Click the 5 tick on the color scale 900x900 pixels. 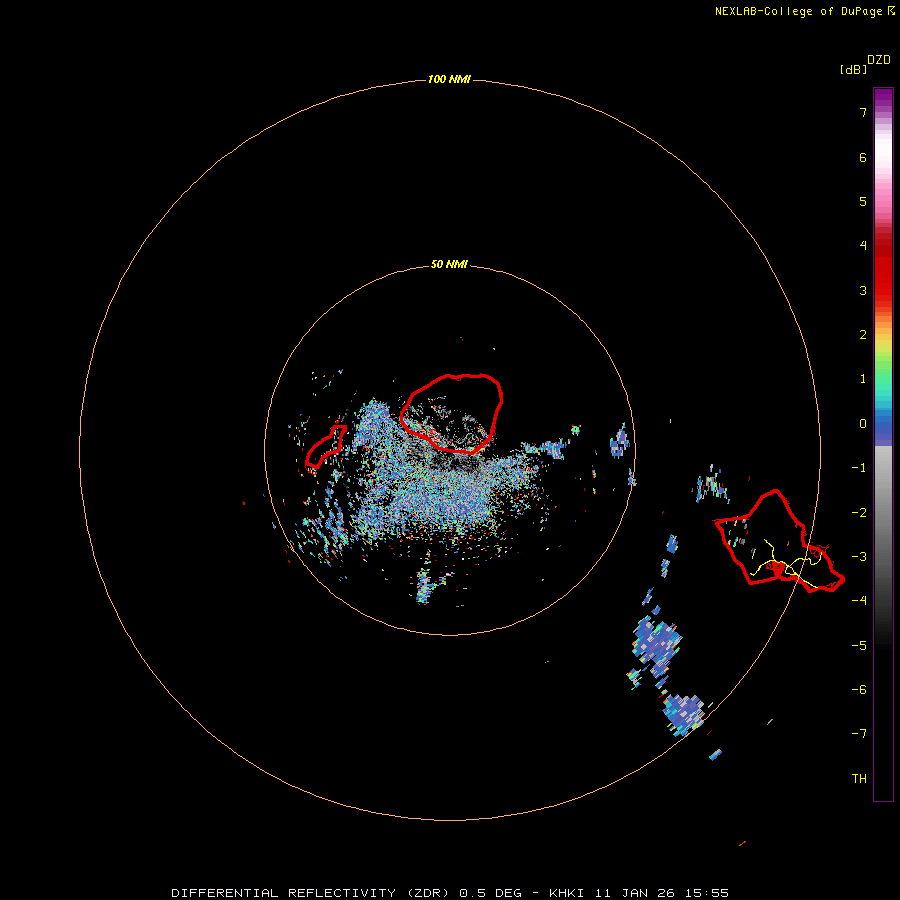coord(863,201)
